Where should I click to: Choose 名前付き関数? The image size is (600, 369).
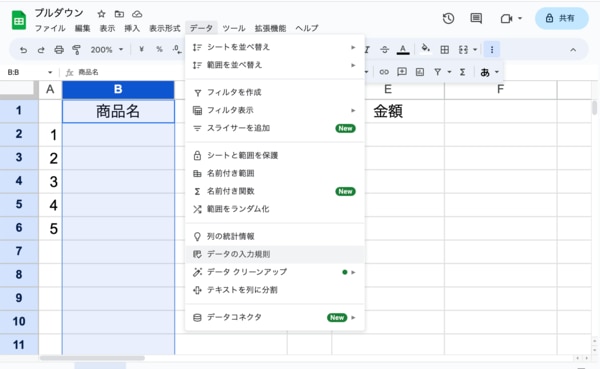(274, 191)
